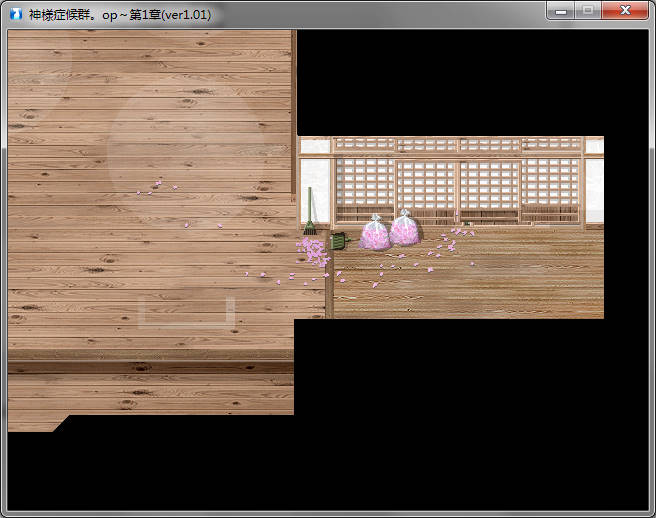Screen dimensions: 656x518
Task: Click the application icon in the title bar
Action: pyautogui.click(x=17, y=14)
